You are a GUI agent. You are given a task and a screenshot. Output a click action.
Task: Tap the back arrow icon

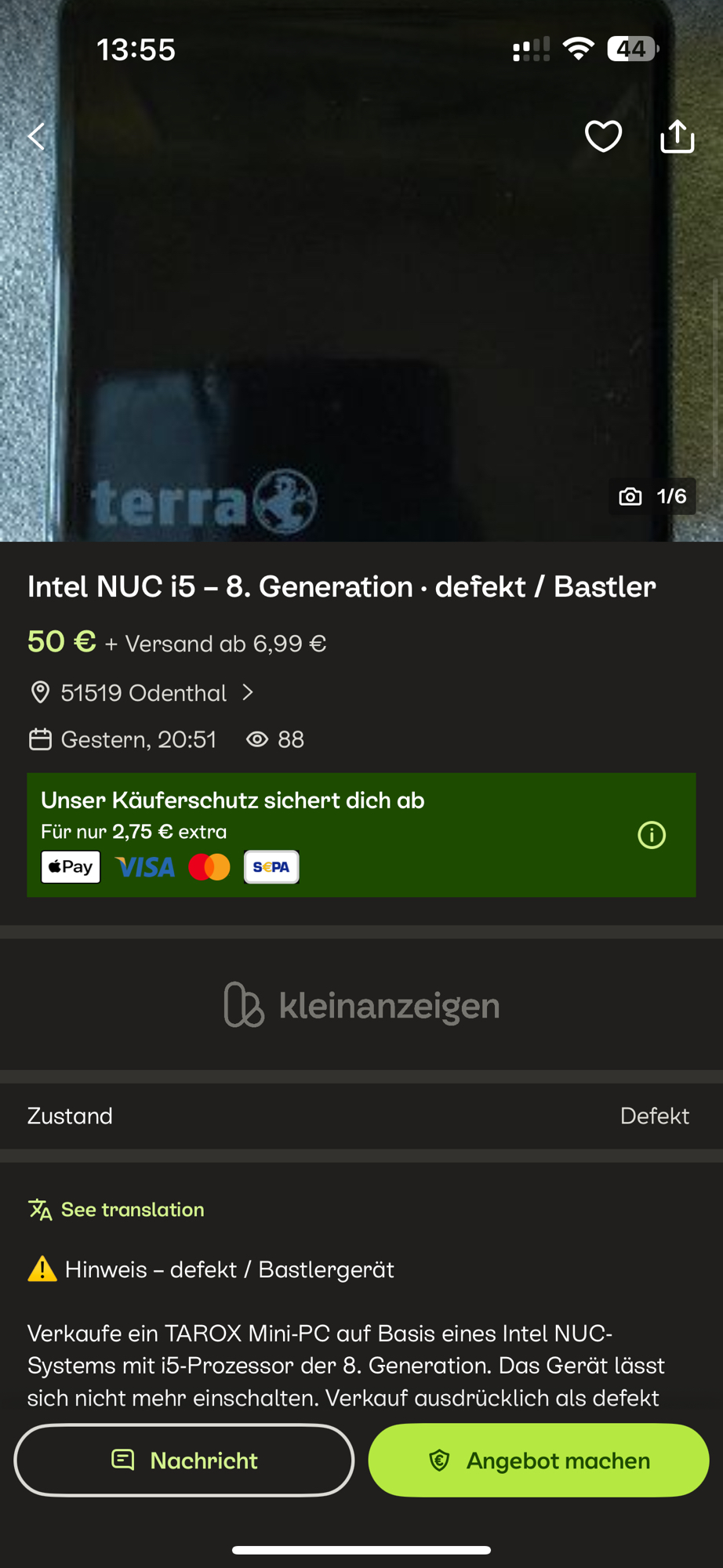point(37,136)
